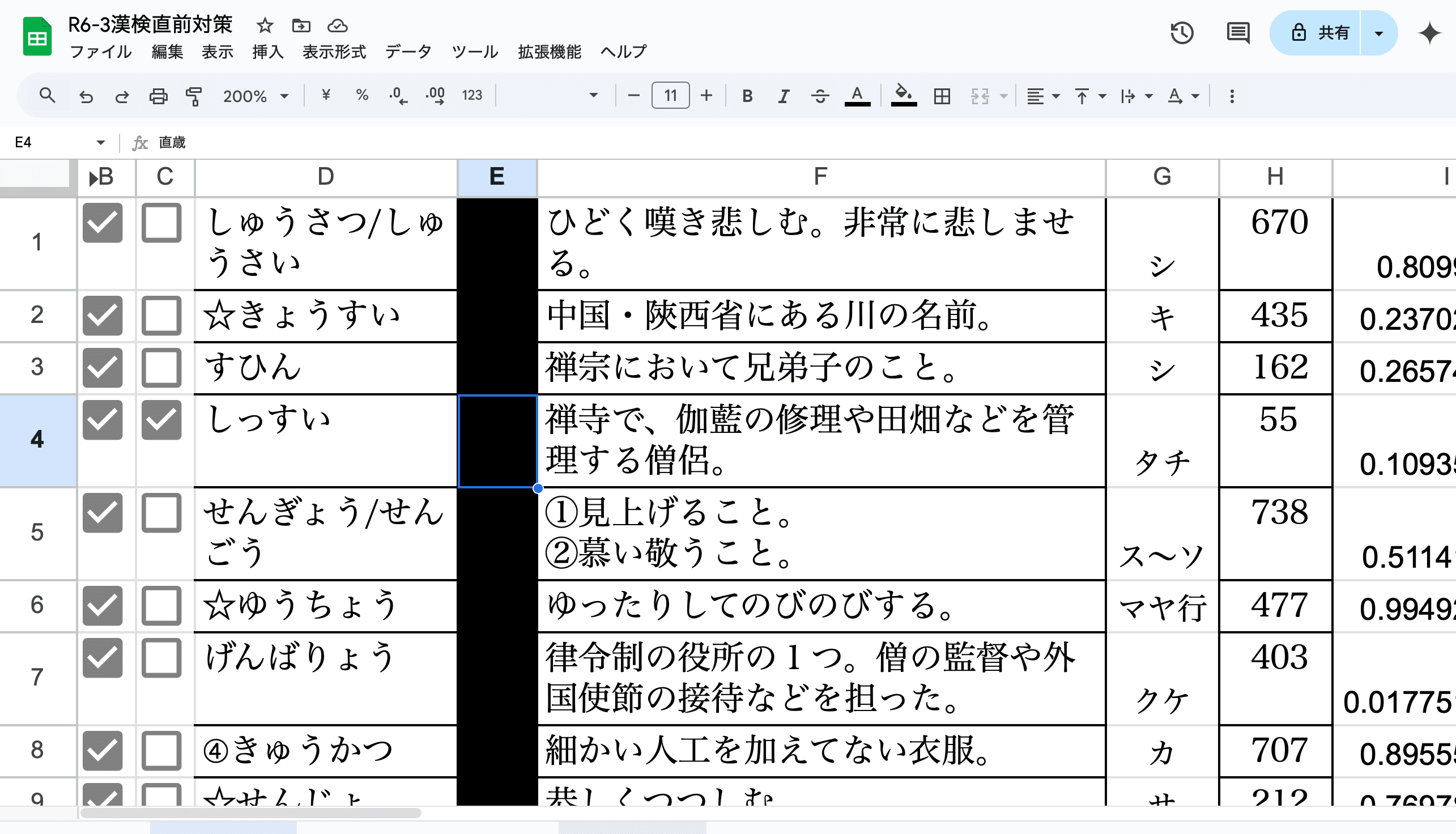Open the borders tool
1456x834 pixels.
tap(942, 96)
